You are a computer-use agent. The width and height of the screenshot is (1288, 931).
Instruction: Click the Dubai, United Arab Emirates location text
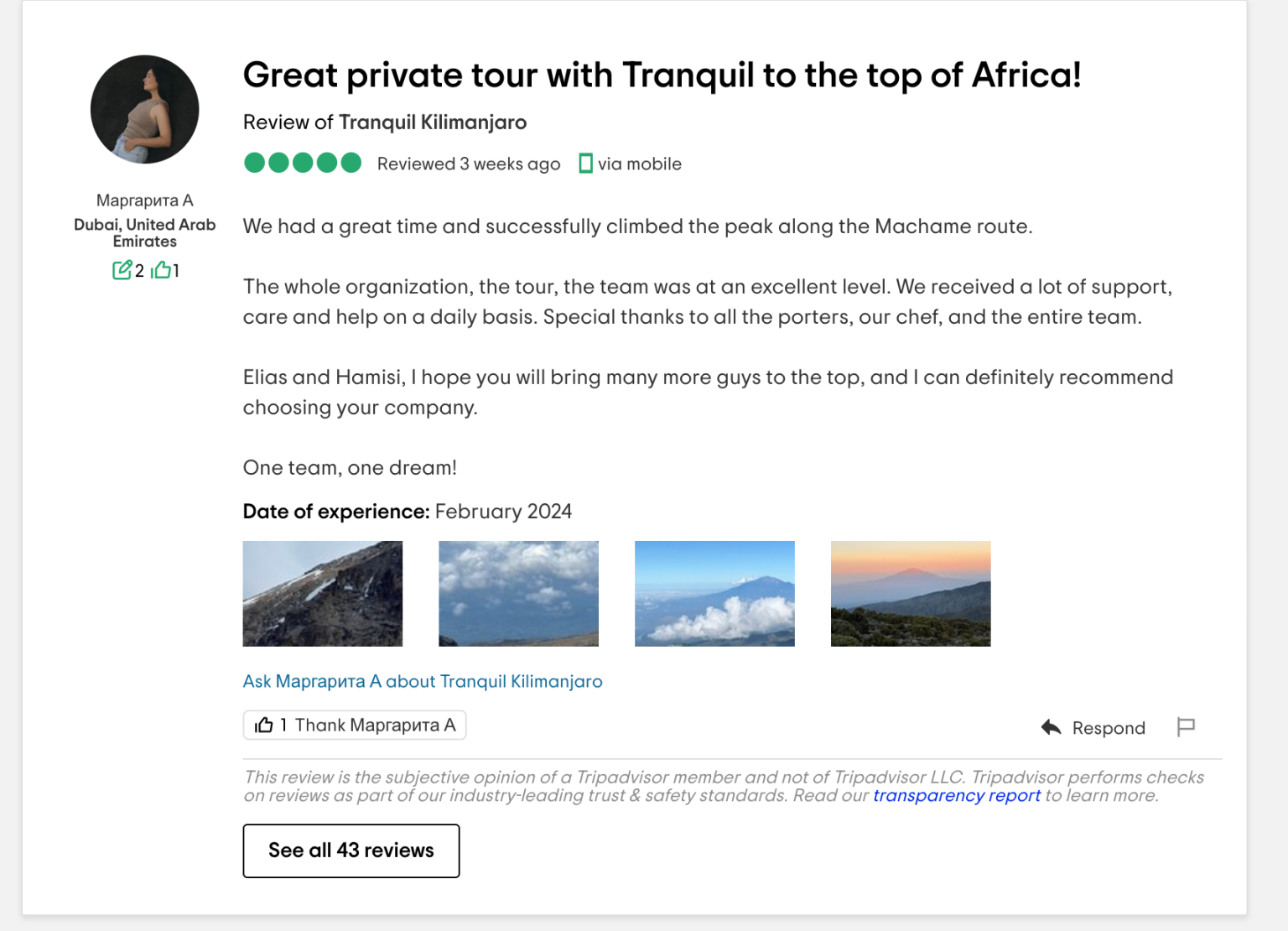tap(144, 232)
